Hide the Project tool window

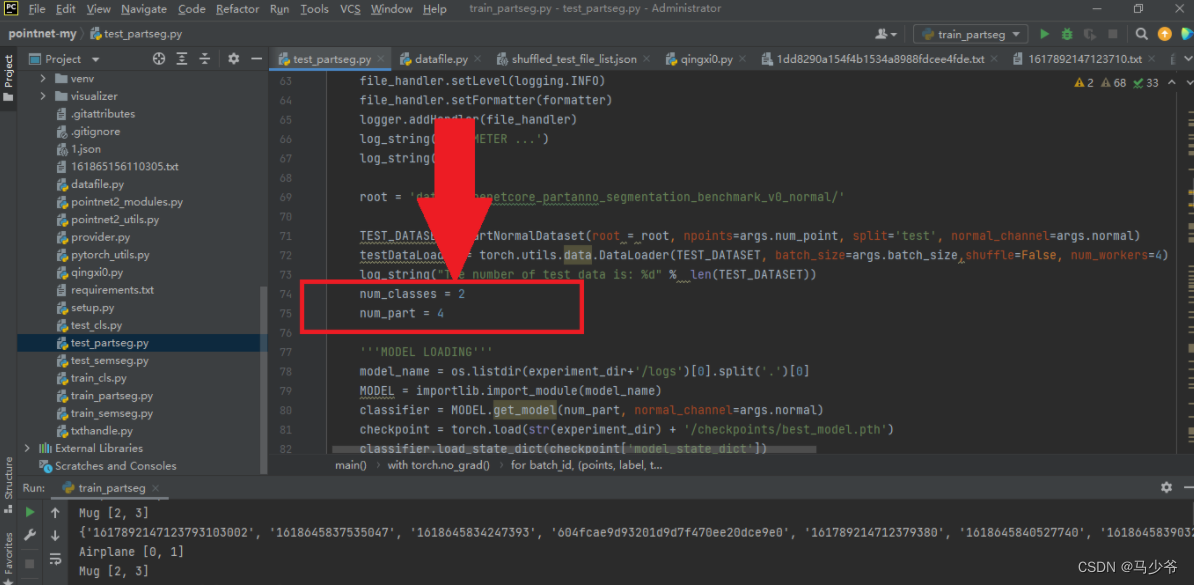point(256,59)
